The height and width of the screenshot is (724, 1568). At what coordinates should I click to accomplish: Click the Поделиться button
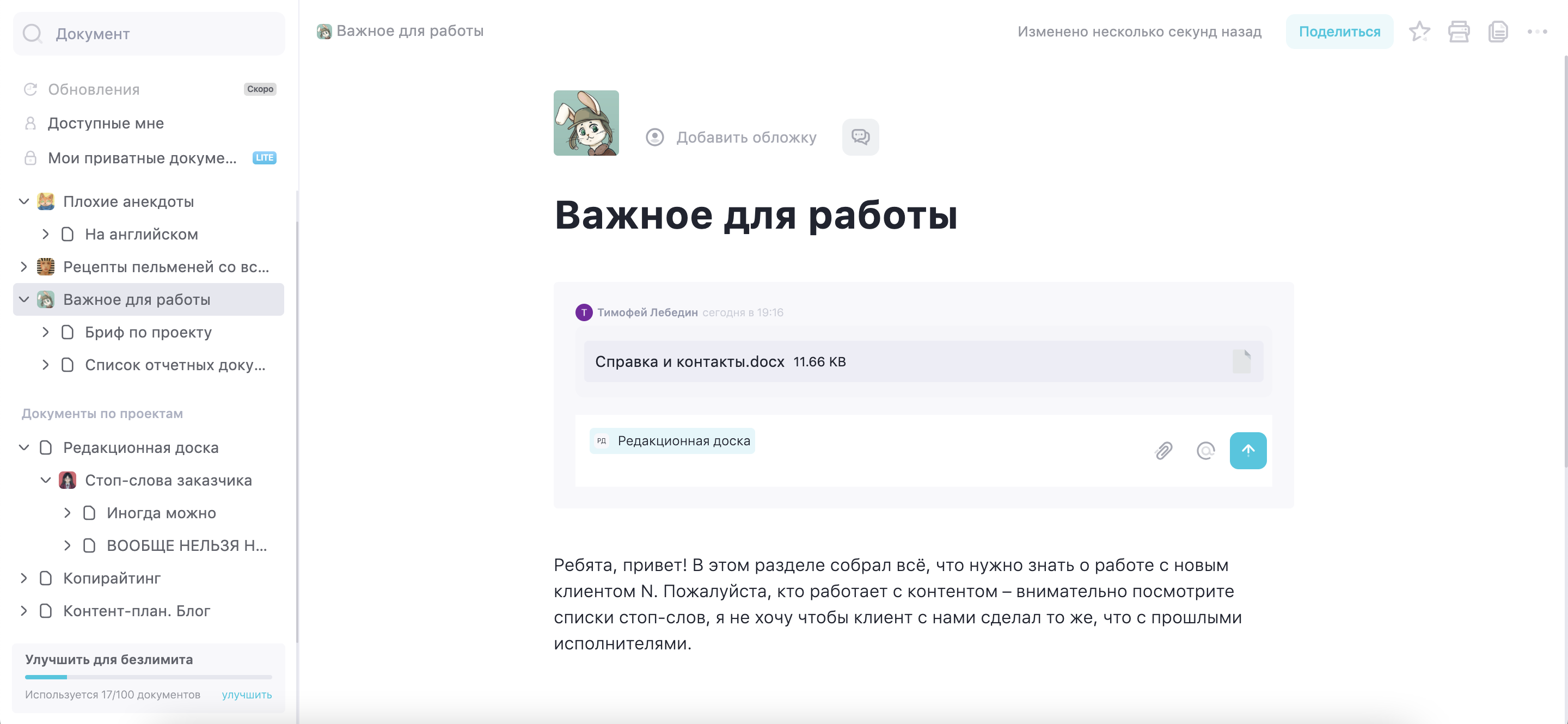point(1339,31)
